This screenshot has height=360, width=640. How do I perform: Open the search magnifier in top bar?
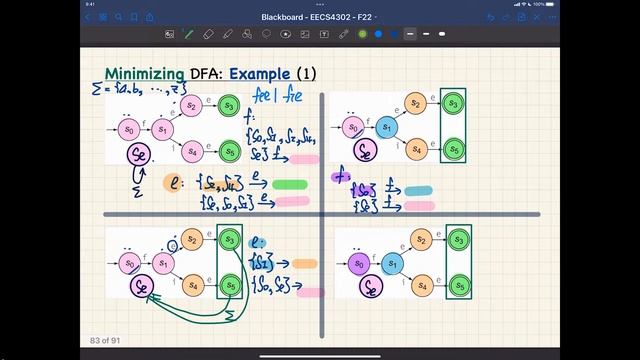point(118,18)
